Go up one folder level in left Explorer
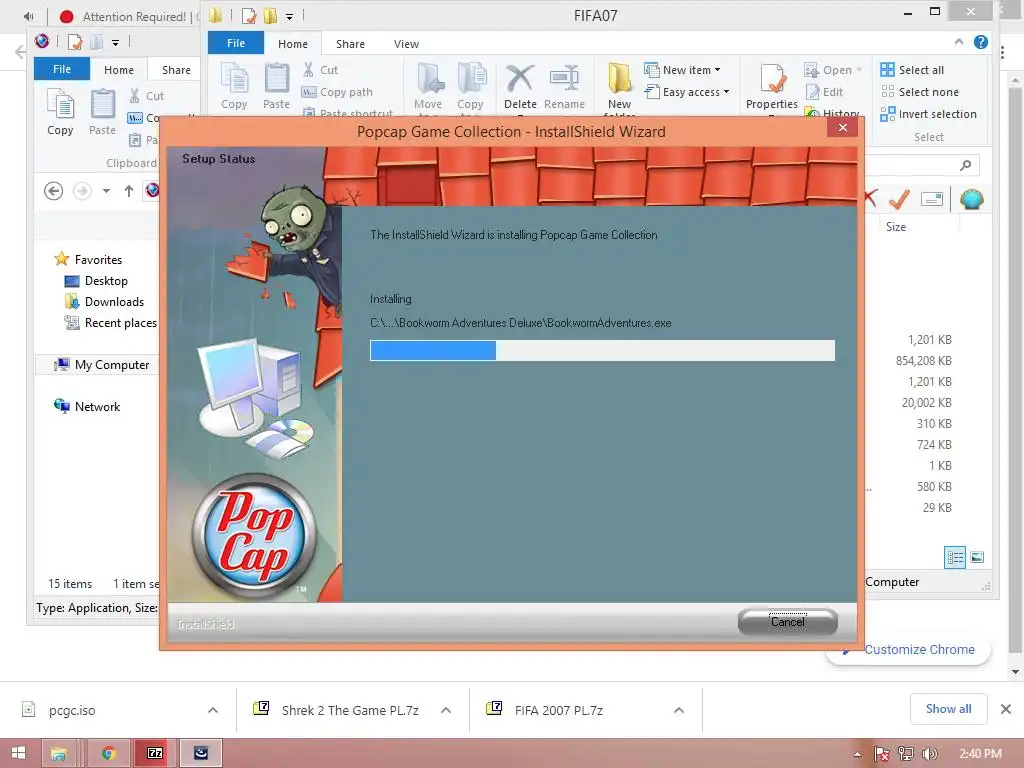The image size is (1024, 768). click(x=129, y=191)
